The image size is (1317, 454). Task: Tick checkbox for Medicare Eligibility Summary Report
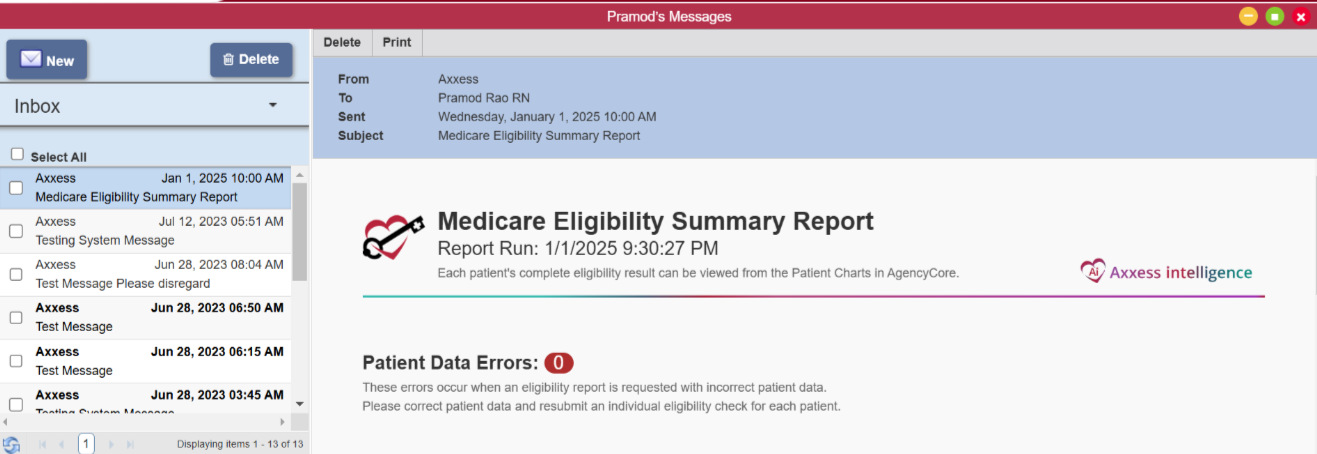click(x=16, y=188)
